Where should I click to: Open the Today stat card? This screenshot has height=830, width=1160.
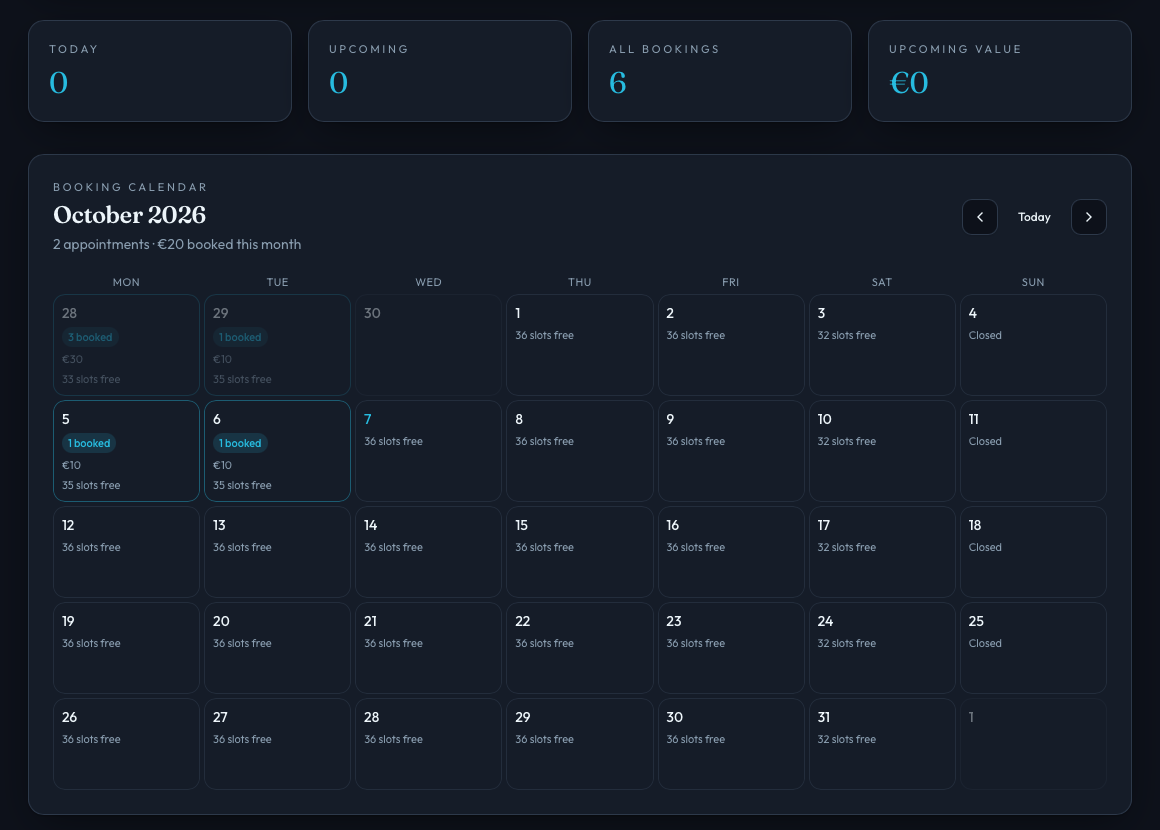tap(160, 71)
